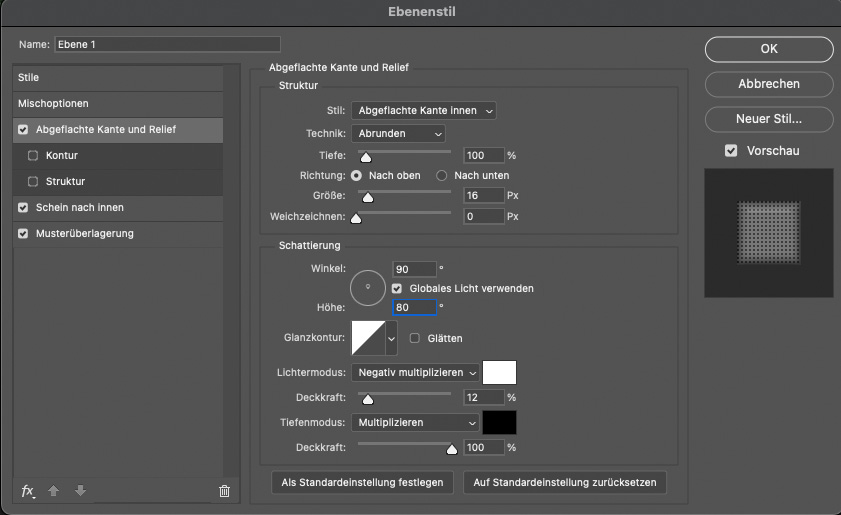
Task: Click the Höhe value field
Action: coord(414,307)
